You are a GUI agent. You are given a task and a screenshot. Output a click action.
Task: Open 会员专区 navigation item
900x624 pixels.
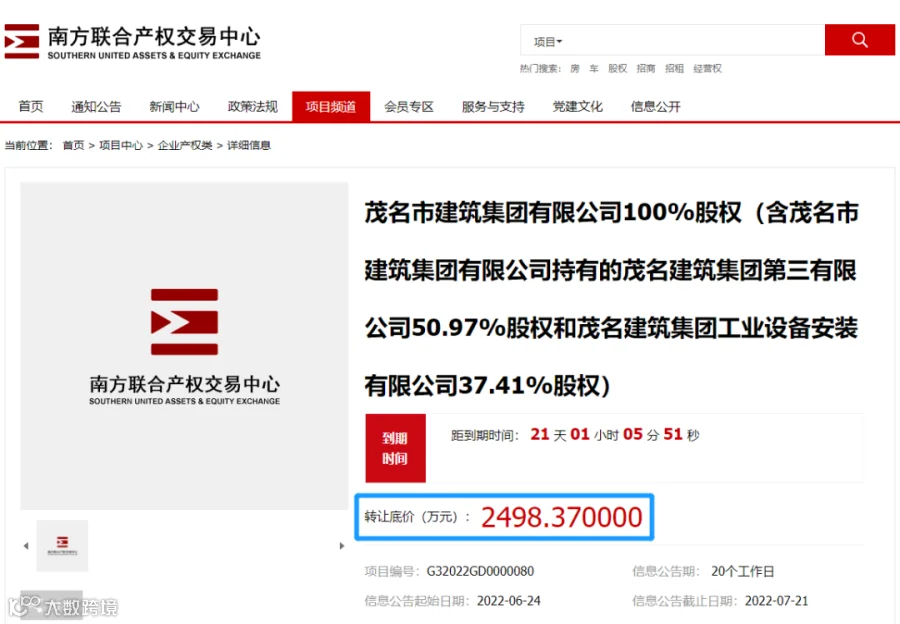pos(409,106)
